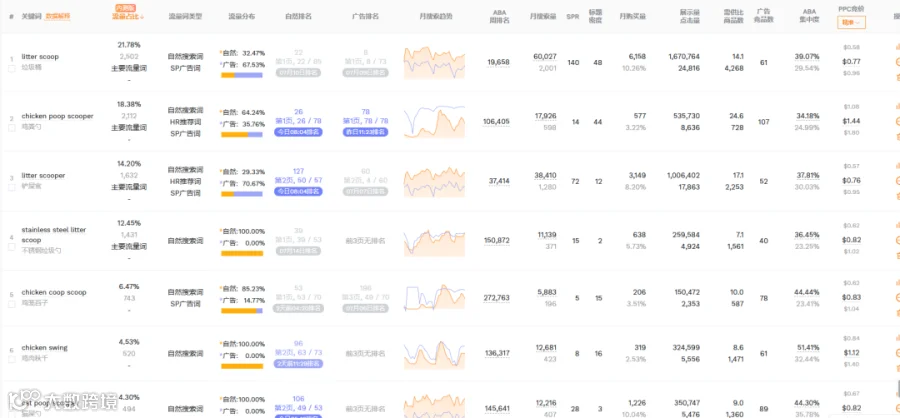Sort by 月搜索量 column header

542,17
